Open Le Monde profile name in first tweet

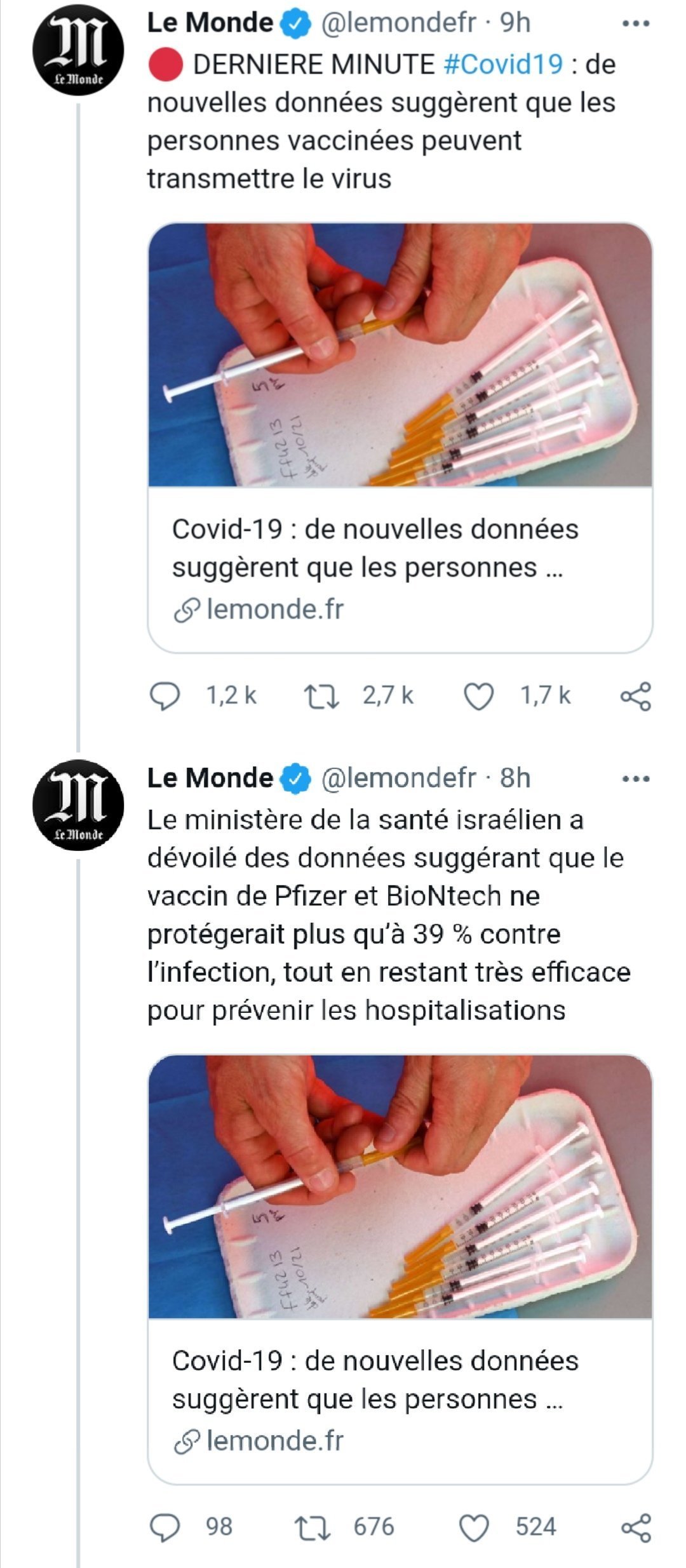pyautogui.click(x=210, y=23)
